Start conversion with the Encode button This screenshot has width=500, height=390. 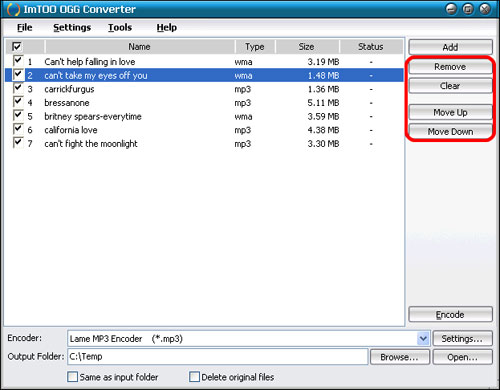click(450, 314)
